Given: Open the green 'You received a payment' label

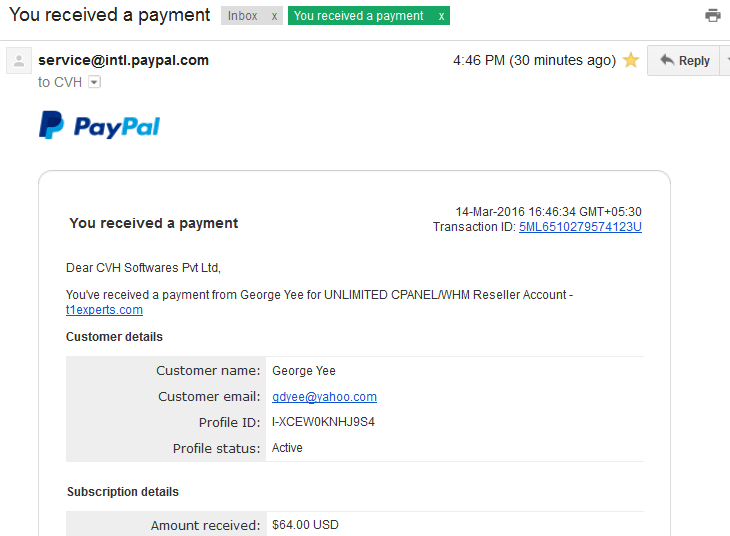Looking at the screenshot, I should 358,16.
